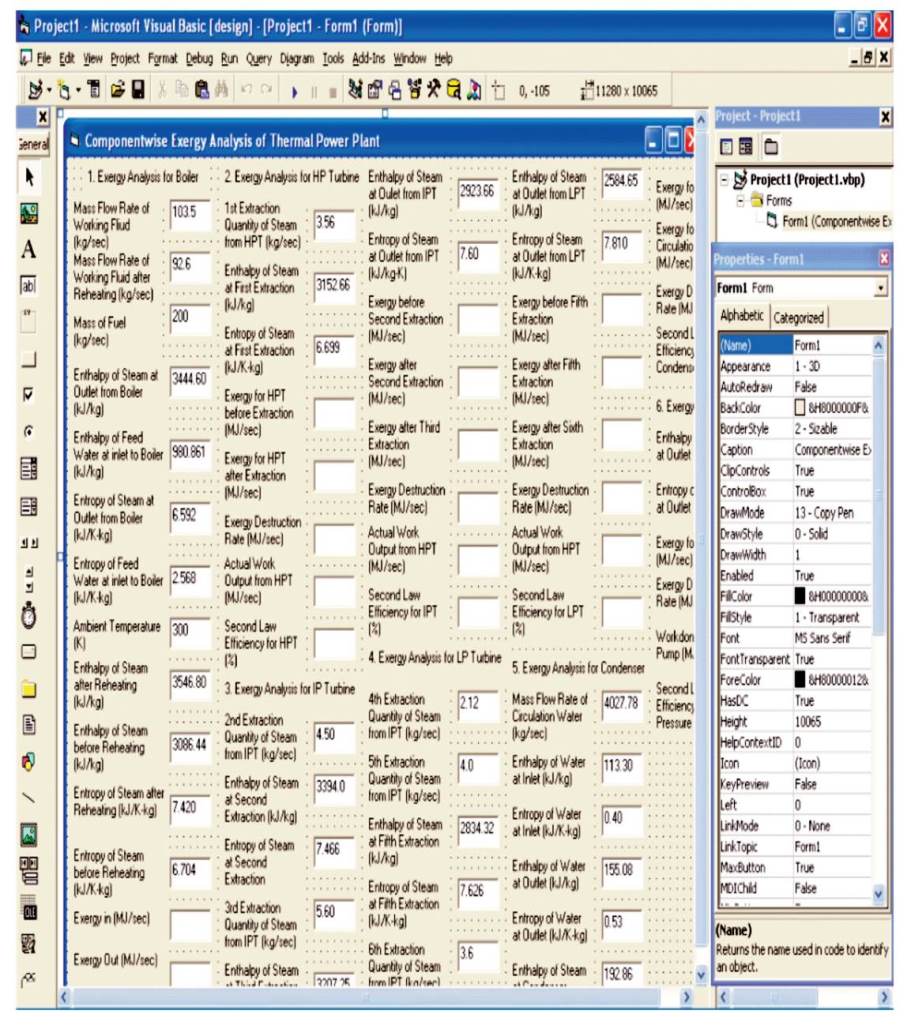
Task: Pick the Shape control in the toolbox
Action: pyautogui.click(x=29, y=762)
